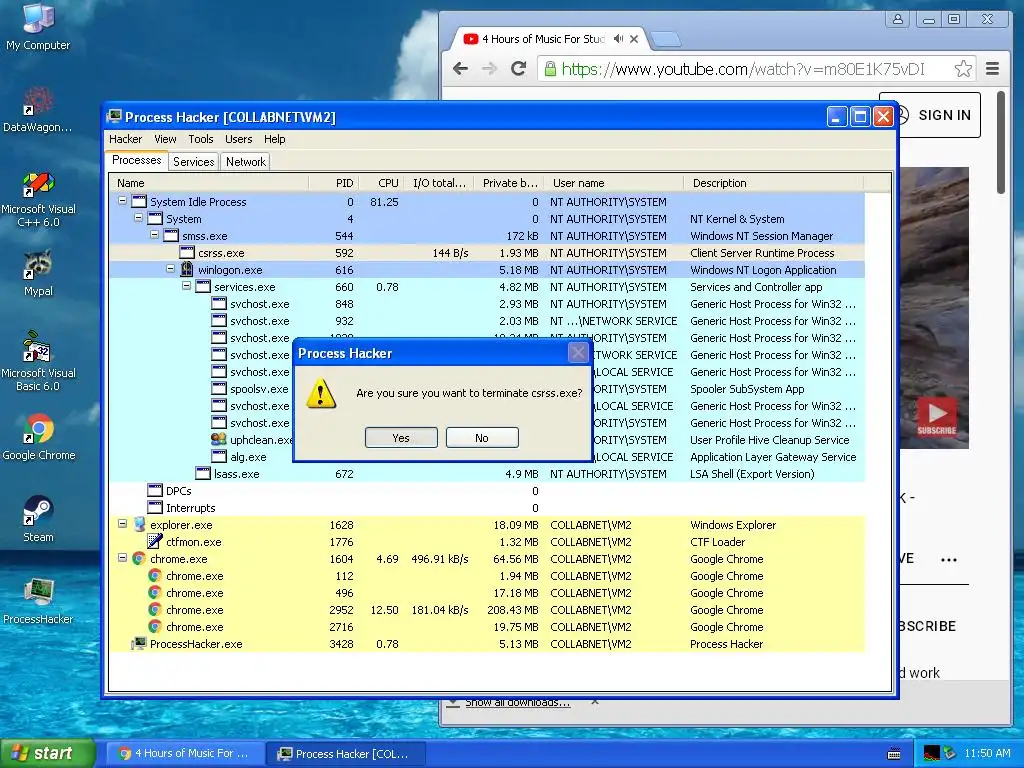Click the alg.exe process icon

(x=219, y=456)
